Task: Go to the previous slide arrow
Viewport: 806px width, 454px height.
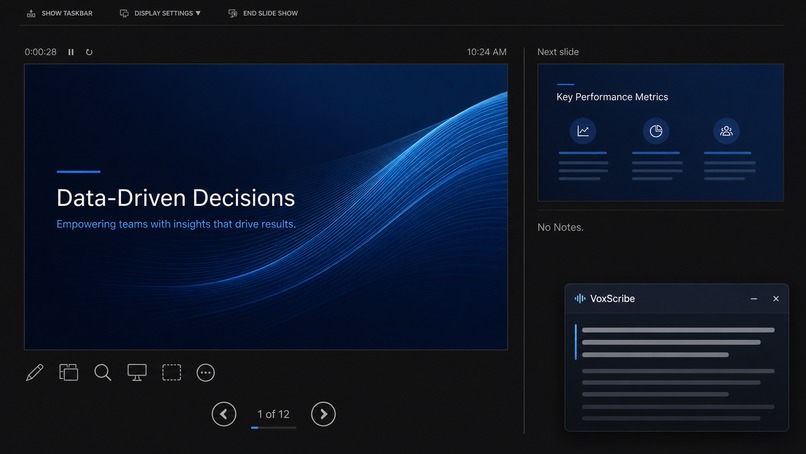Action: 224,414
